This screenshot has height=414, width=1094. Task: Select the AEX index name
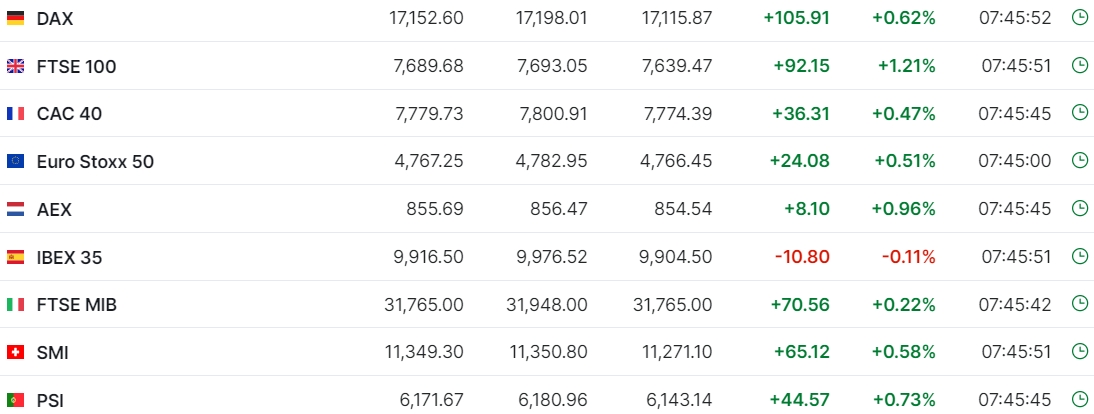54,209
